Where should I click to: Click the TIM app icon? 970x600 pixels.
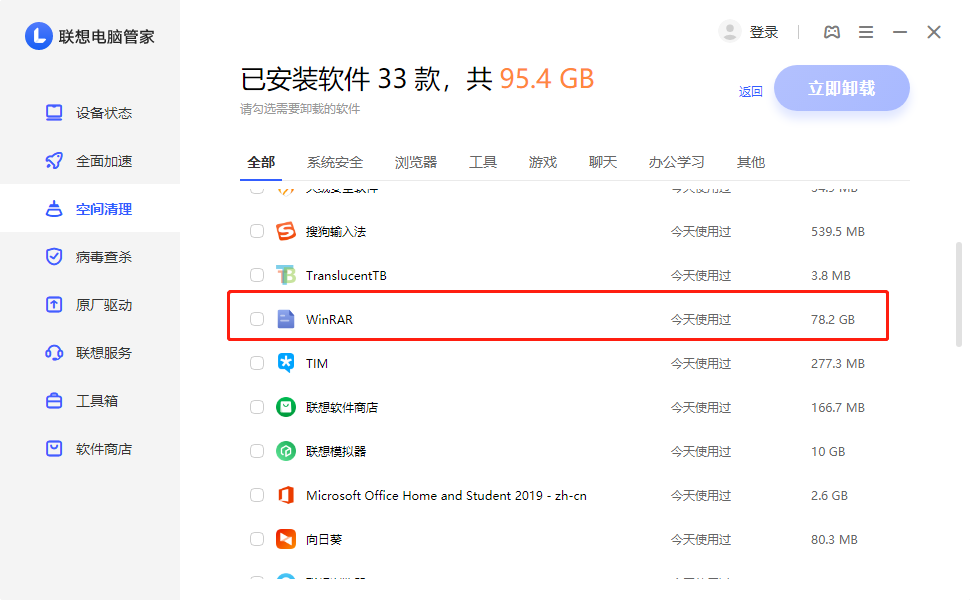[x=286, y=363]
